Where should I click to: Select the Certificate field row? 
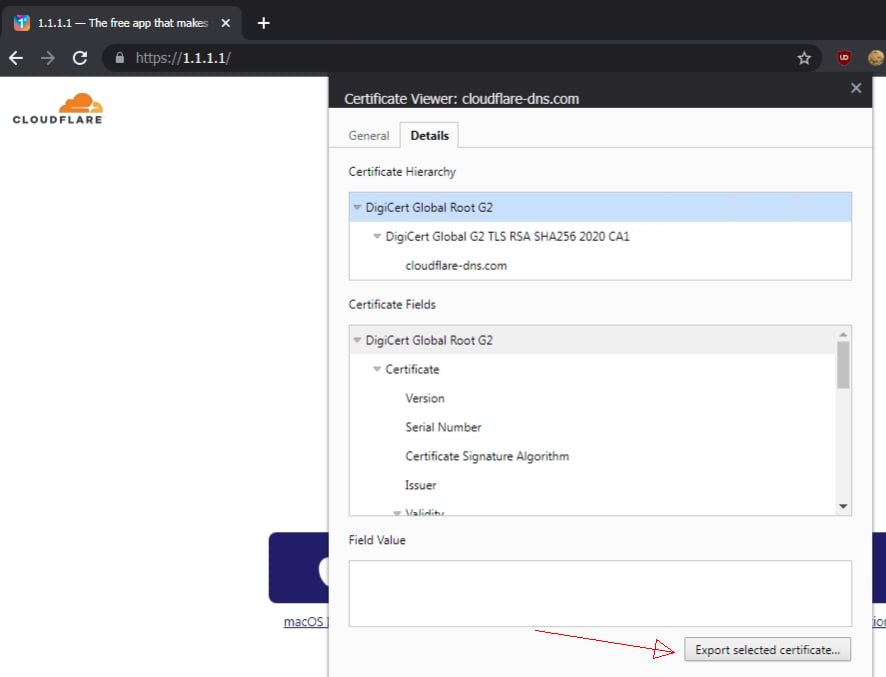pyautogui.click(x=592, y=369)
